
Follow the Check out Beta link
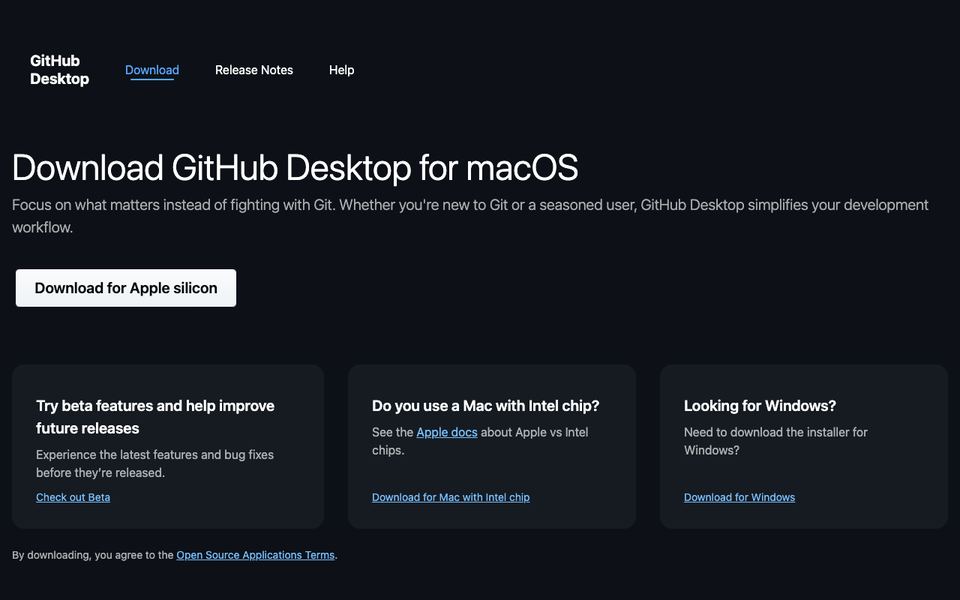pyautogui.click(x=73, y=497)
